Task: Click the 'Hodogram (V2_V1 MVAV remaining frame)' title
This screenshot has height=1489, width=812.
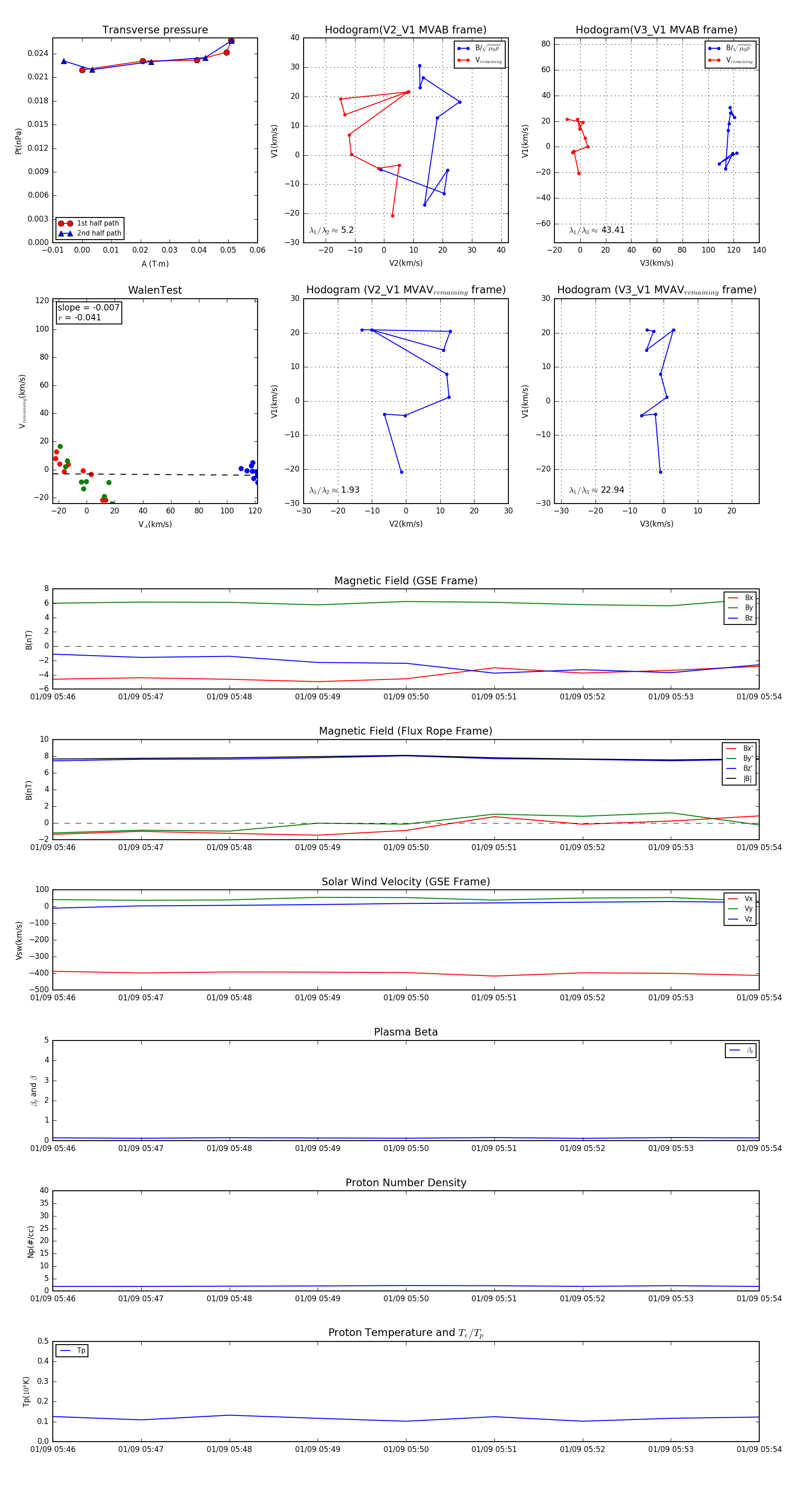Action: tap(406, 290)
